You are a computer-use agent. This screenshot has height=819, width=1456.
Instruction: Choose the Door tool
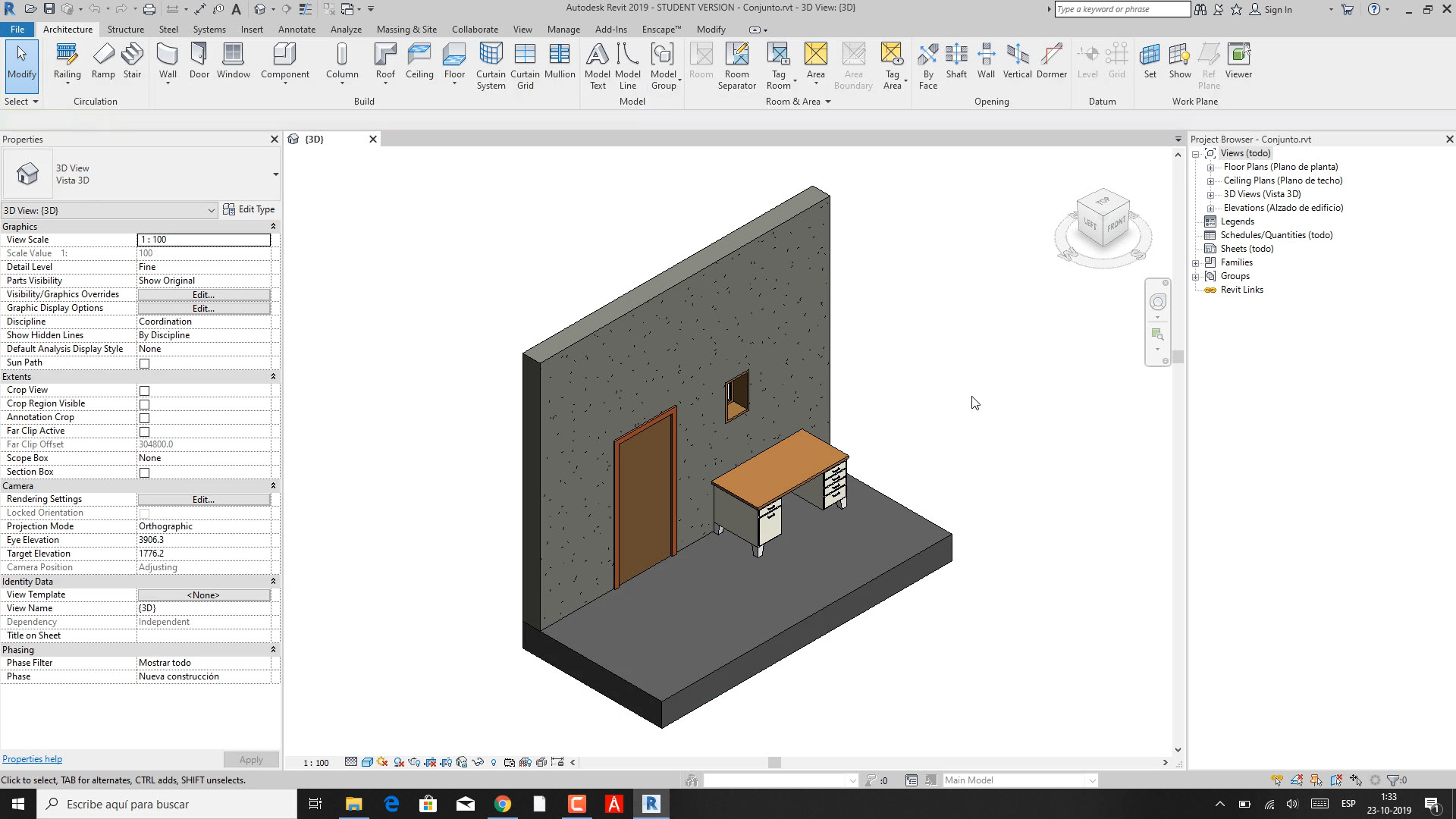tap(199, 61)
